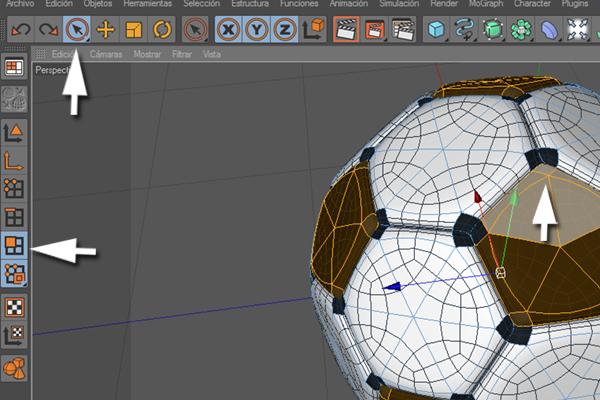Image resolution: width=600 pixels, height=400 pixels.
Task: Open the Render to Picture Viewer flyout
Action: point(375,29)
